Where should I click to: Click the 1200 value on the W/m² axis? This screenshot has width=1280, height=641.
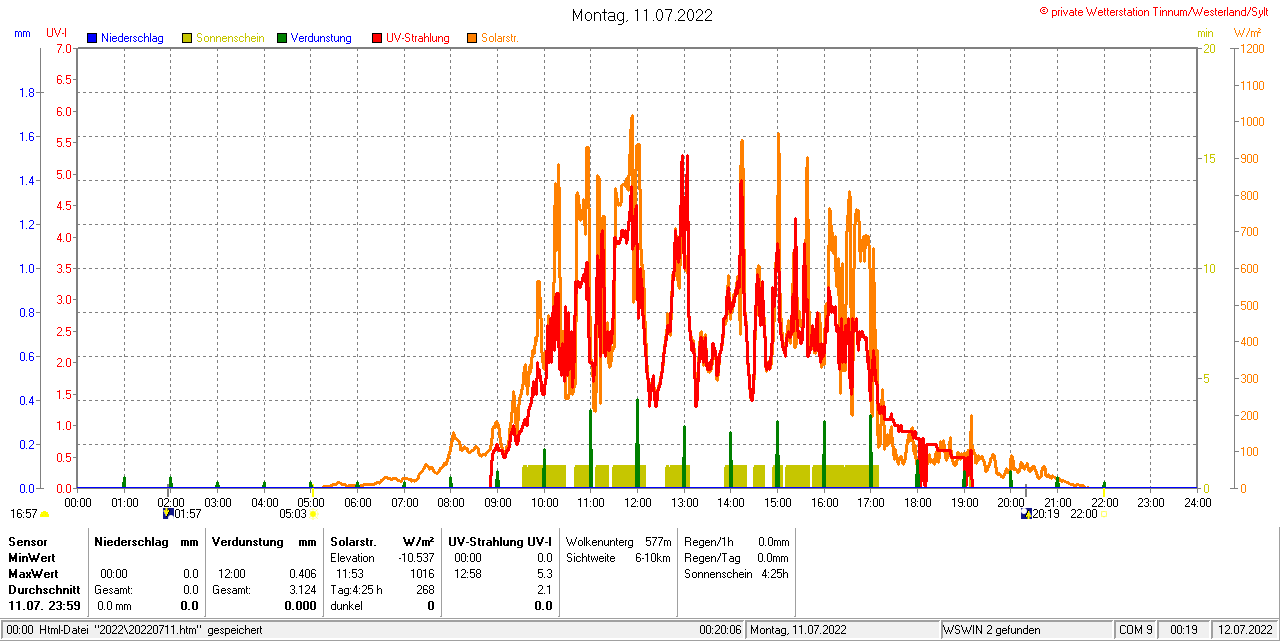[x=1251, y=48]
